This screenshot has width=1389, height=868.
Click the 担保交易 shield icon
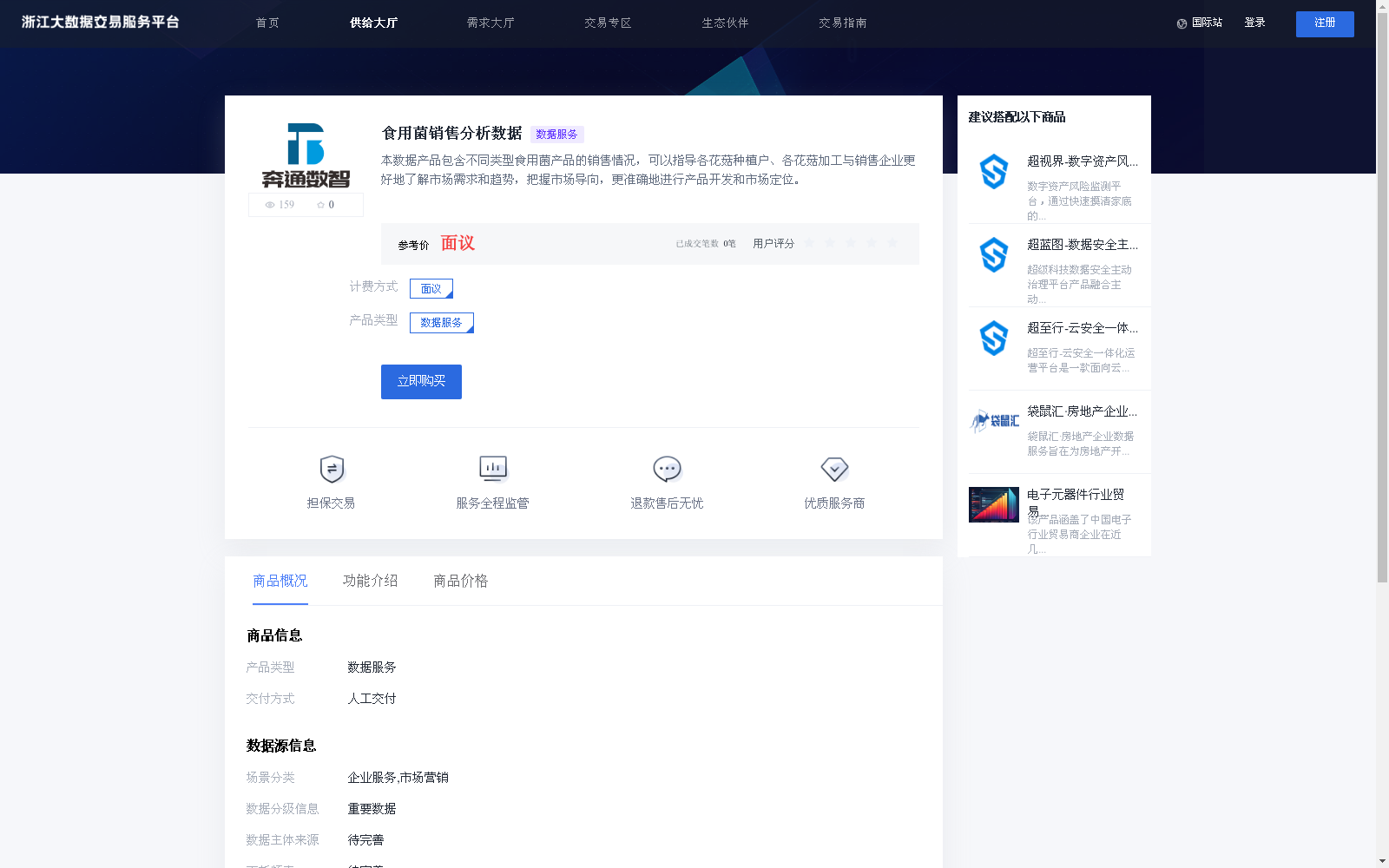tap(332, 469)
